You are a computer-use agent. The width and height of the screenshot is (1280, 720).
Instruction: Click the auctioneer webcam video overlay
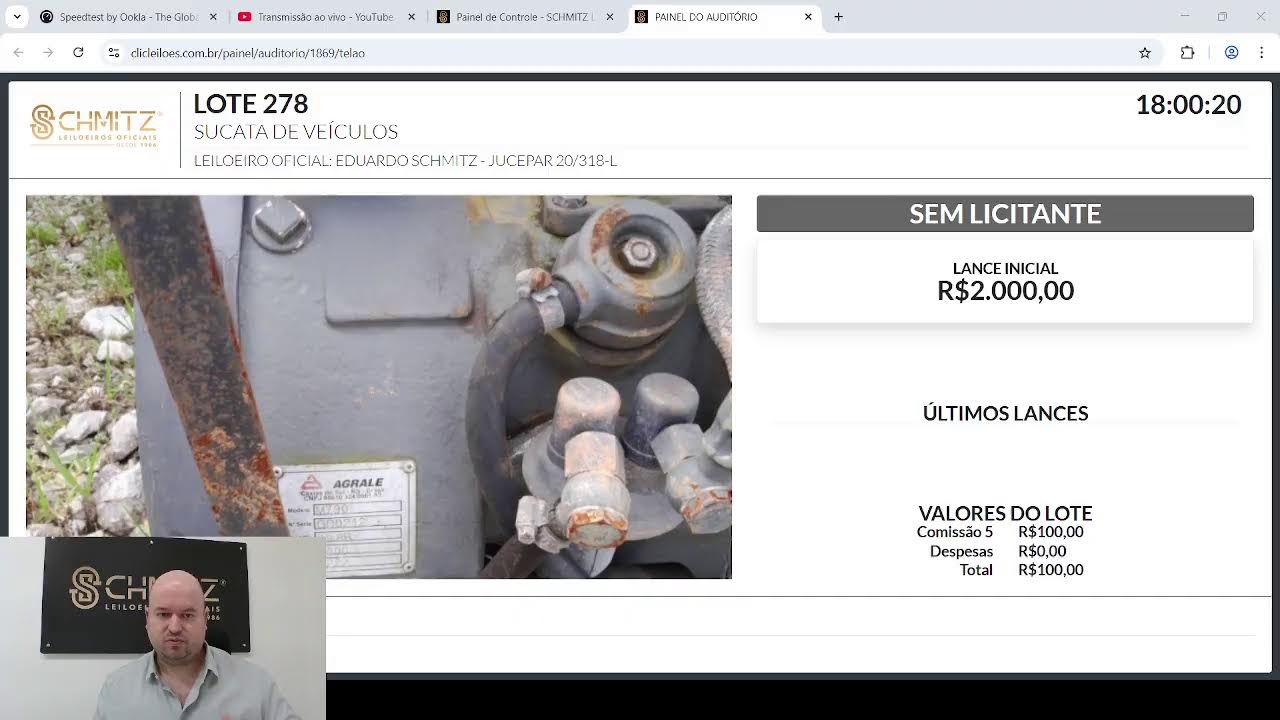163,628
